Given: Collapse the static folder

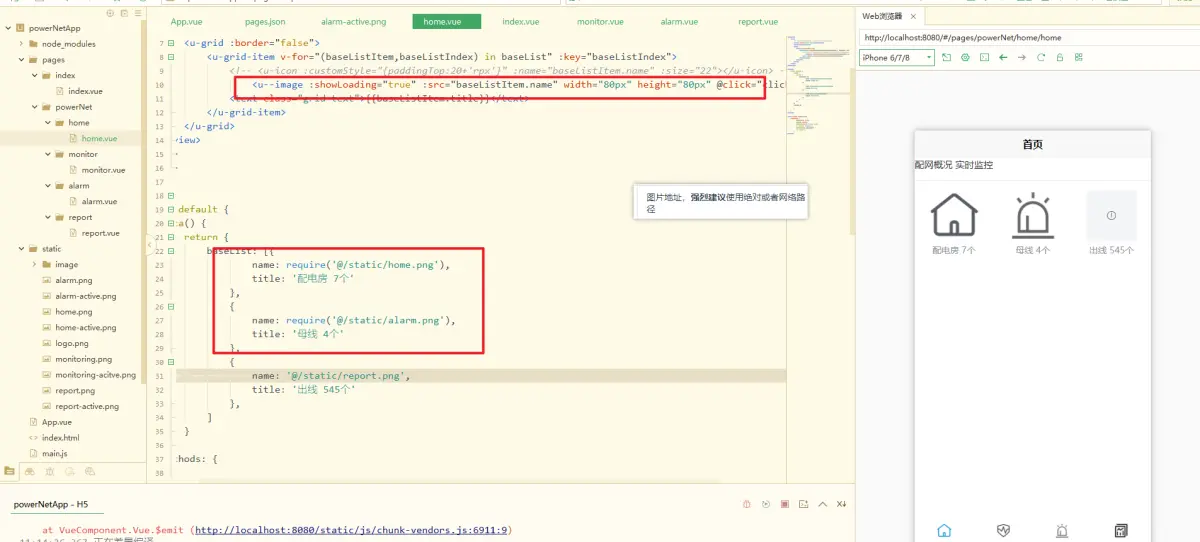Looking at the screenshot, I should (x=20, y=249).
